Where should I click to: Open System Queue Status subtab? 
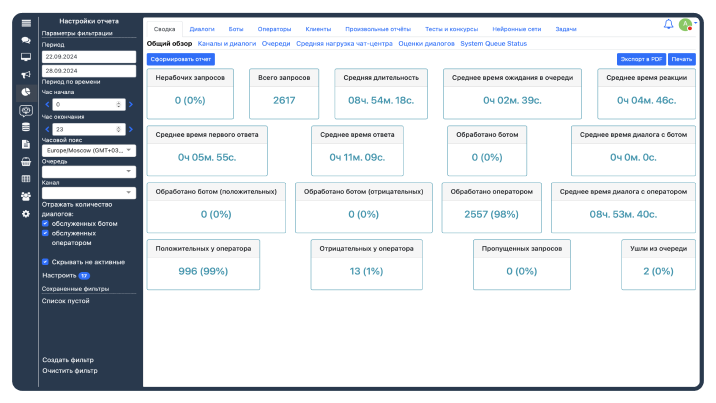[494, 44]
